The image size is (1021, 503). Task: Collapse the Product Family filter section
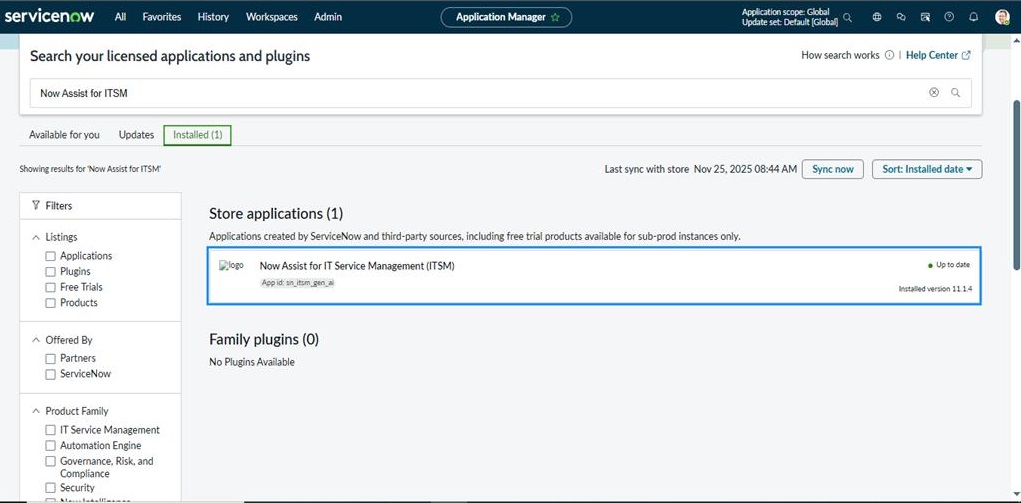37,411
